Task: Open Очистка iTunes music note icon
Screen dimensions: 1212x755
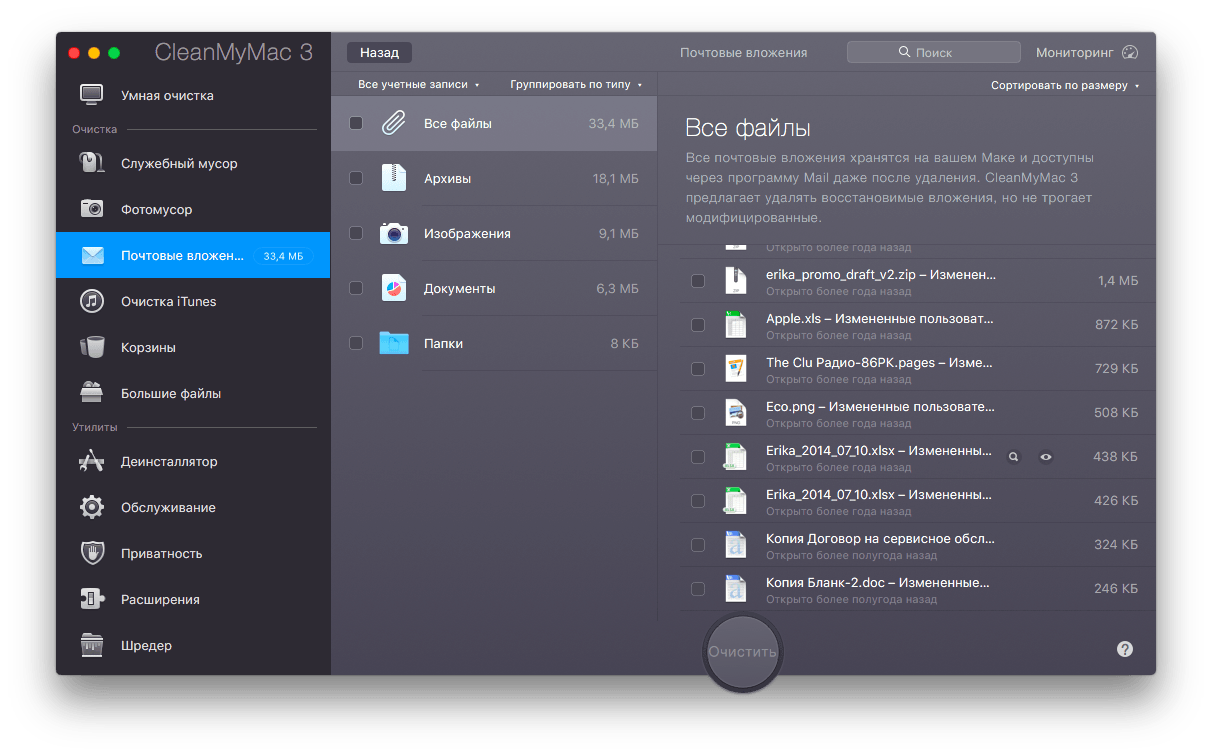Action: 92,301
